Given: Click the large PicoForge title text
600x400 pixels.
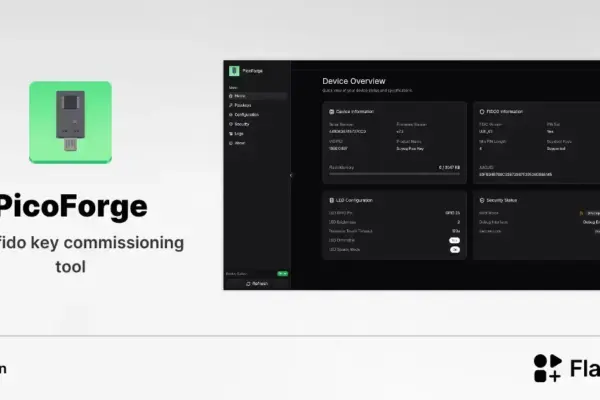Looking at the screenshot, I should (x=73, y=207).
